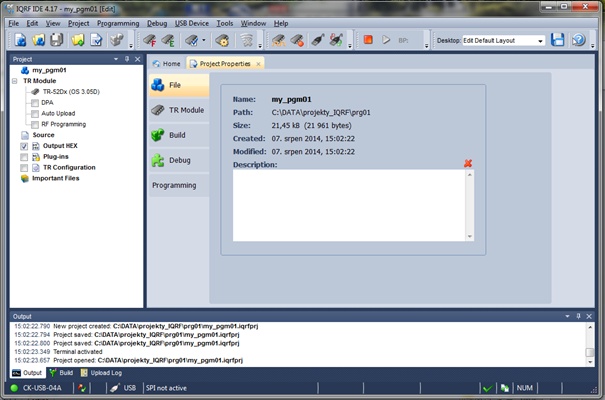Switch to the Build output tab
Viewport: 605px width, 400px height.
pyautogui.click(x=61, y=373)
